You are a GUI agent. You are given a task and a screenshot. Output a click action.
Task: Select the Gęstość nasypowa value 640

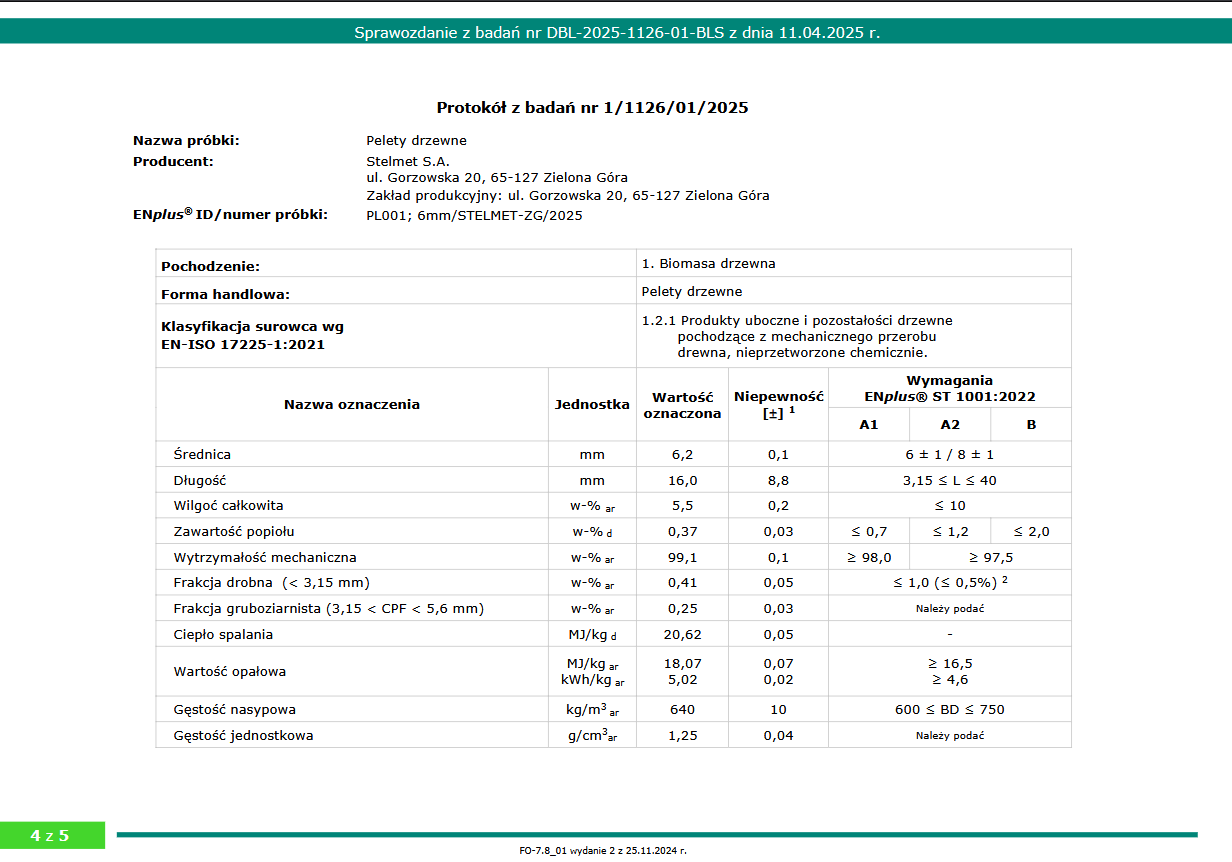(682, 710)
